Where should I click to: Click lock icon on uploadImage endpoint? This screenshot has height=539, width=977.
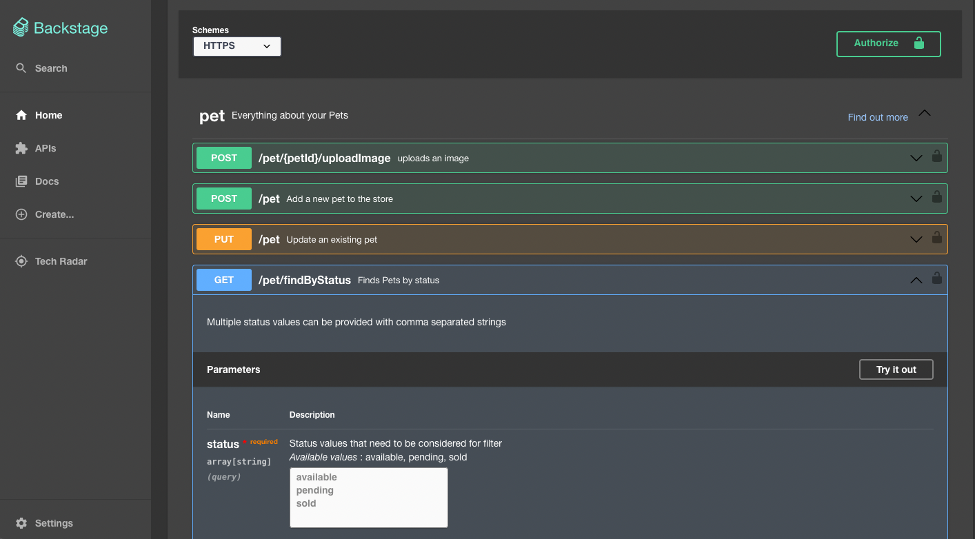[936, 157]
